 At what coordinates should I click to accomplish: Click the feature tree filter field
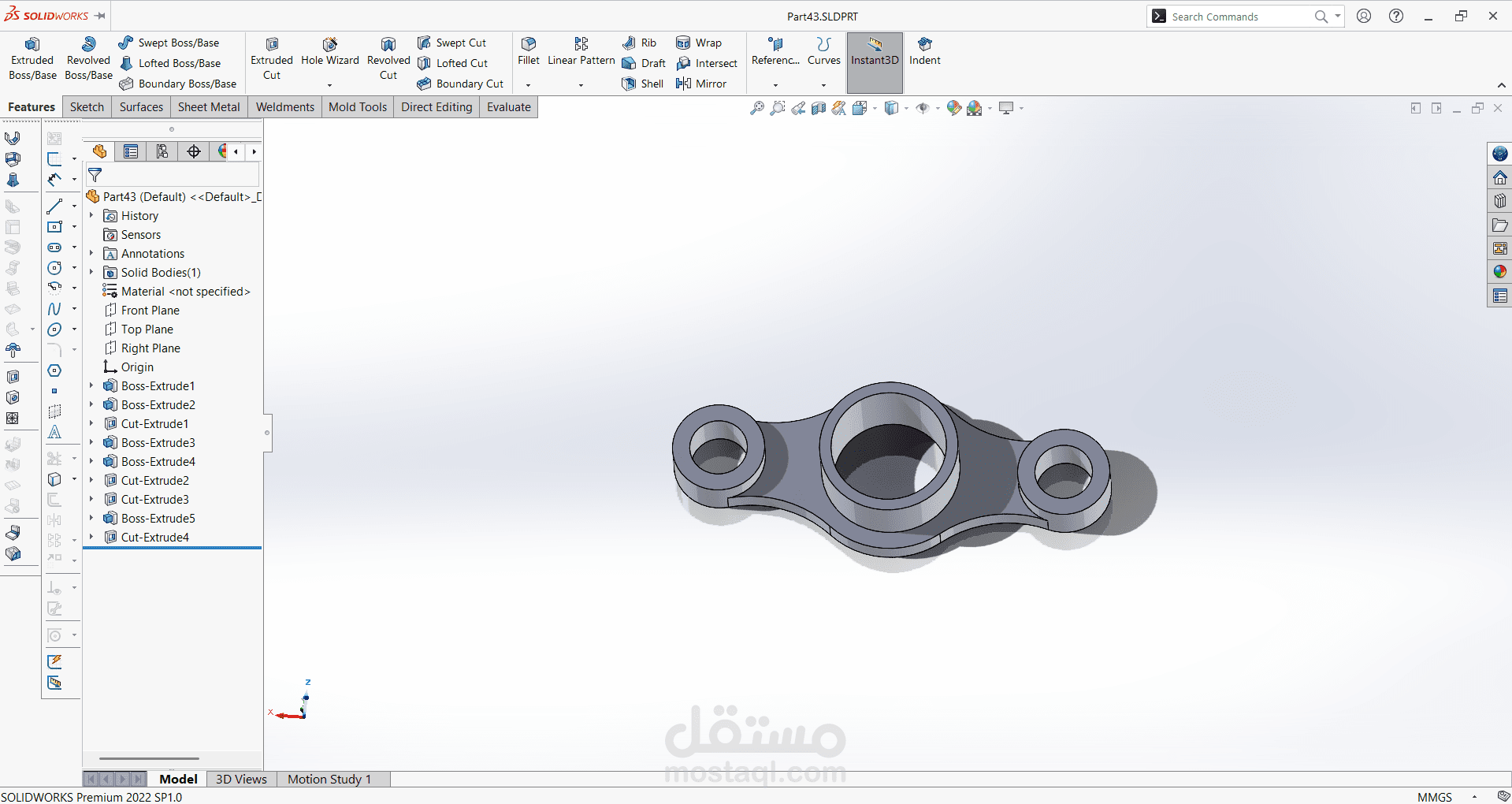click(173, 175)
